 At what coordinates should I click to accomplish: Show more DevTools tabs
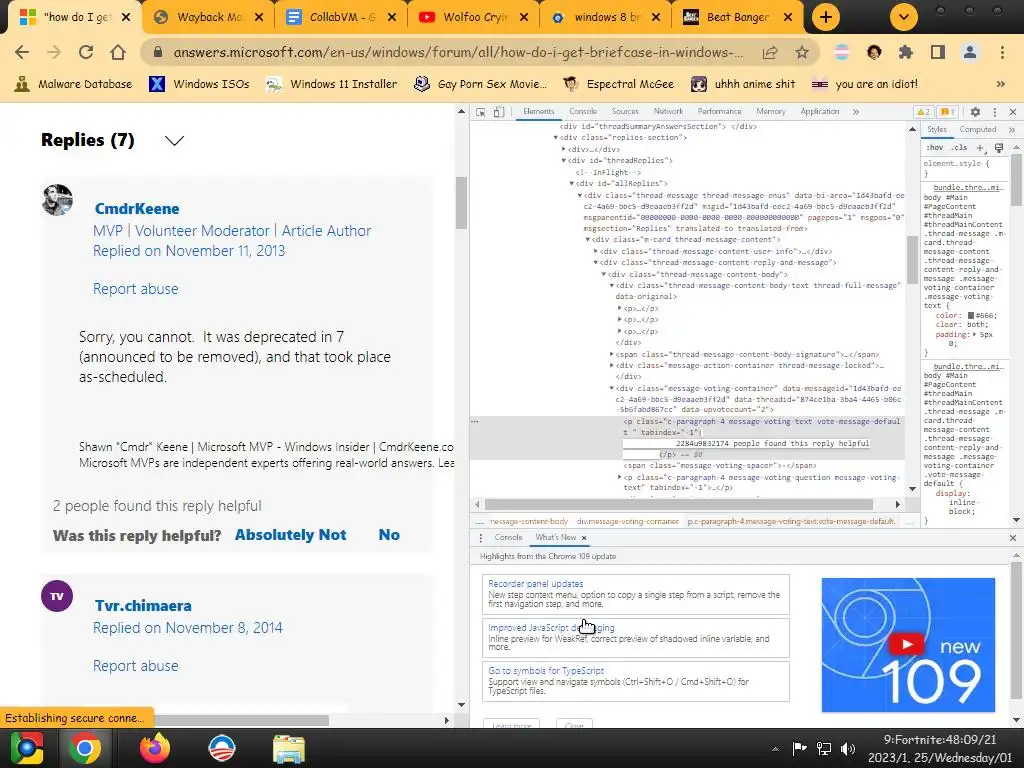[856, 112]
